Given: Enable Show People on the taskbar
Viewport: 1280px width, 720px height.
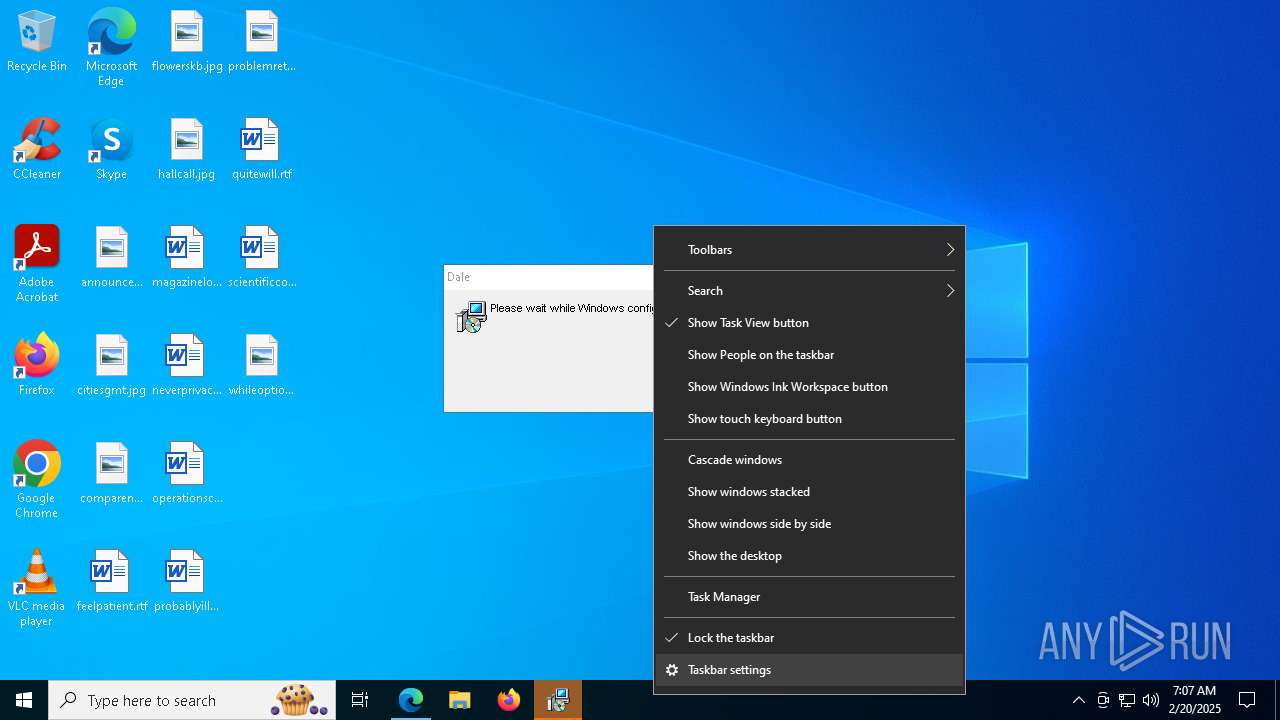Looking at the screenshot, I should [x=809, y=355].
